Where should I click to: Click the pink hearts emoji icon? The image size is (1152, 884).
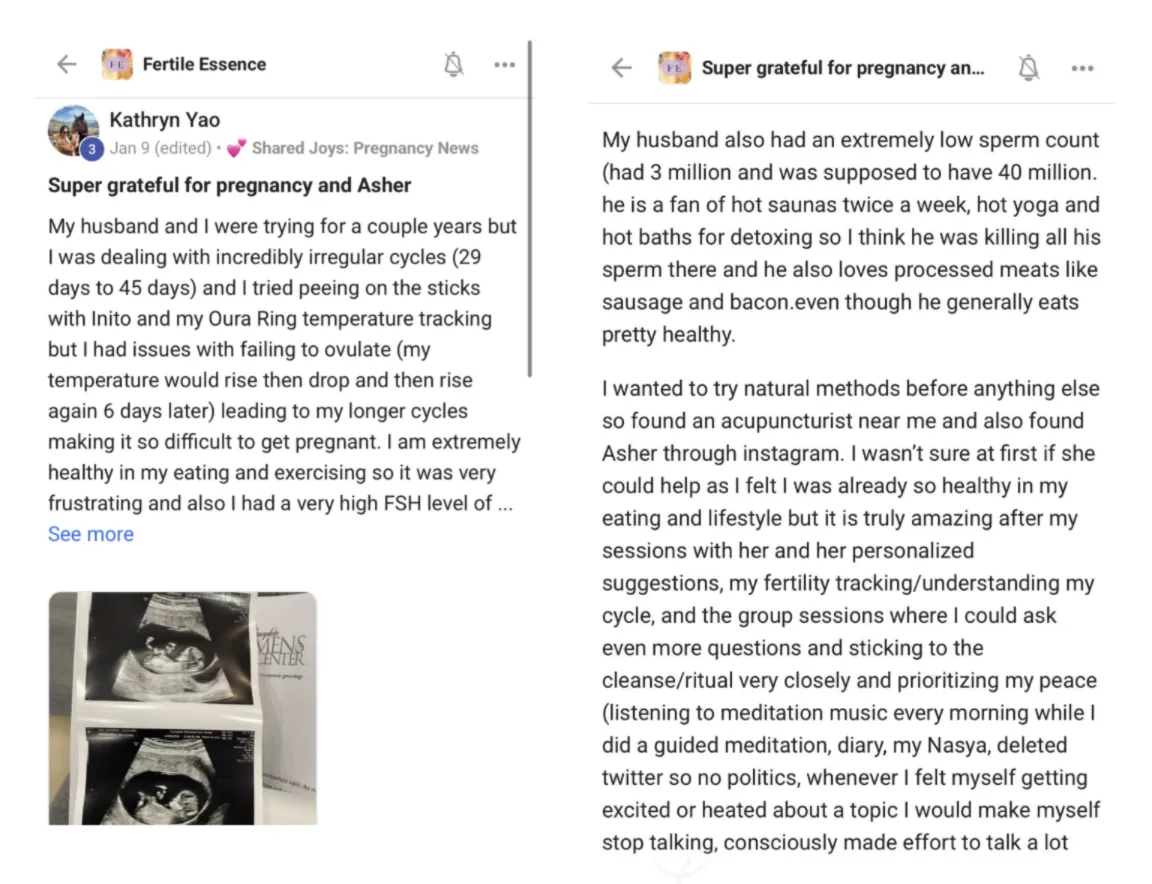point(236,149)
